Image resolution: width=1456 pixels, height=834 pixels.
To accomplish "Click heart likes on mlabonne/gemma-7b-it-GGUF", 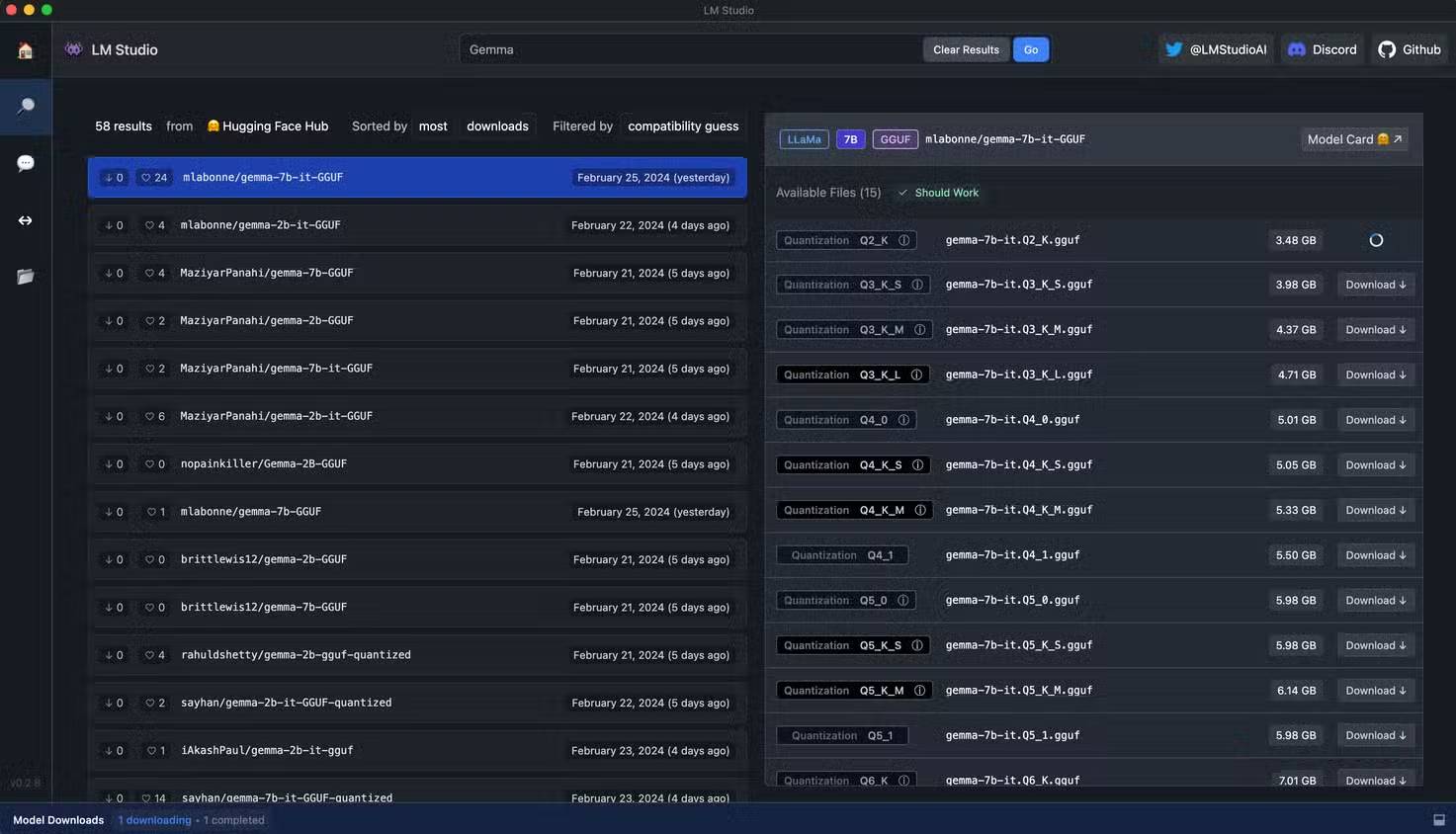I will pyautogui.click(x=153, y=178).
